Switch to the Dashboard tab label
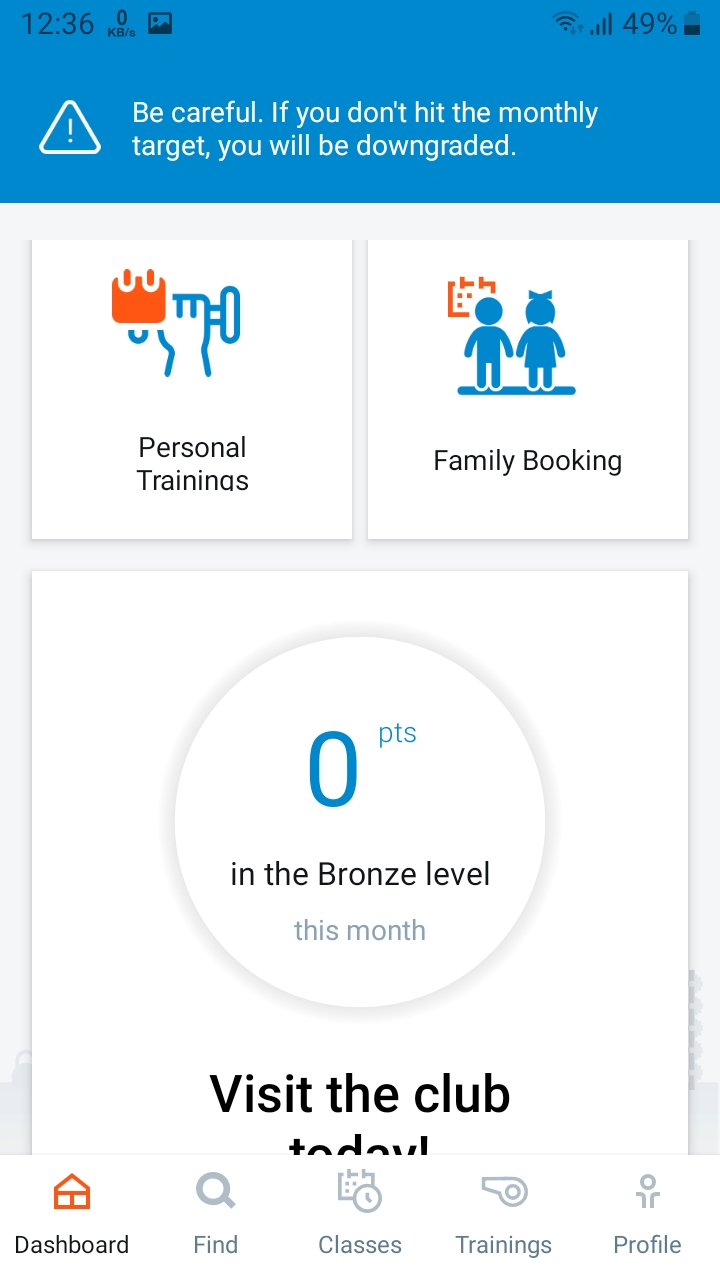Screen dimensions: 720x1280 point(72,1245)
